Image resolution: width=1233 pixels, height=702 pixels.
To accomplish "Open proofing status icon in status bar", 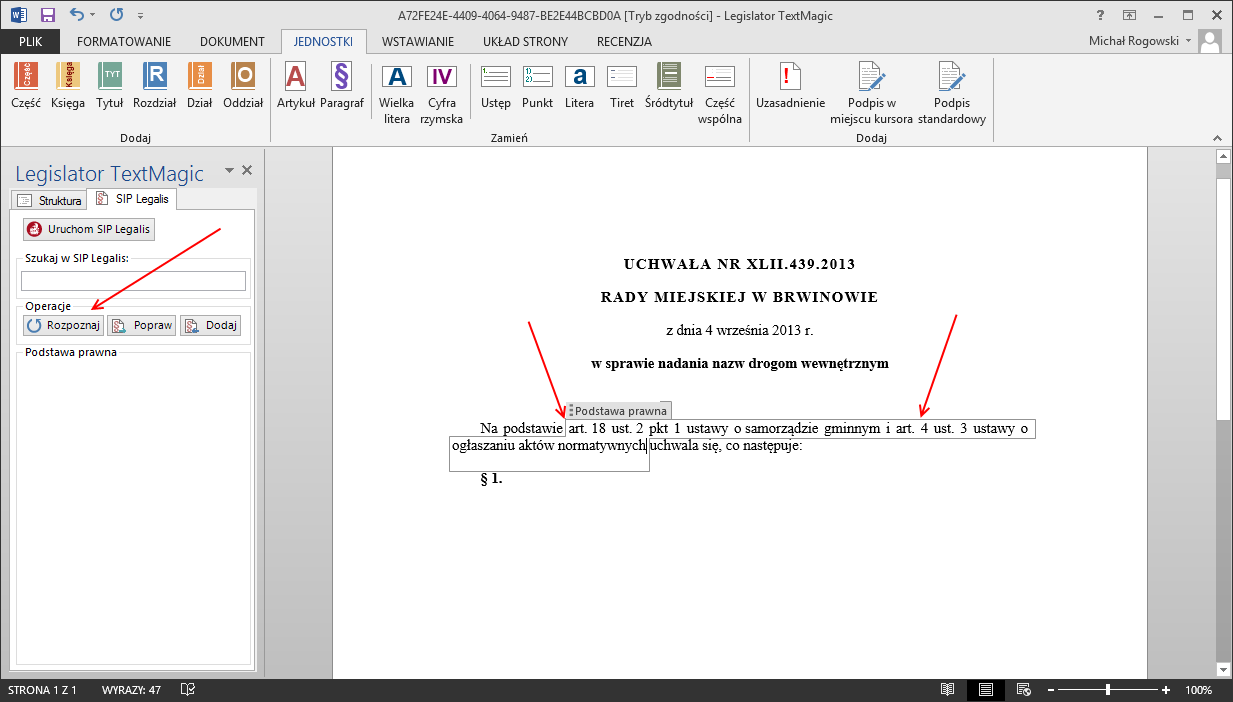I will tap(186, 690).
